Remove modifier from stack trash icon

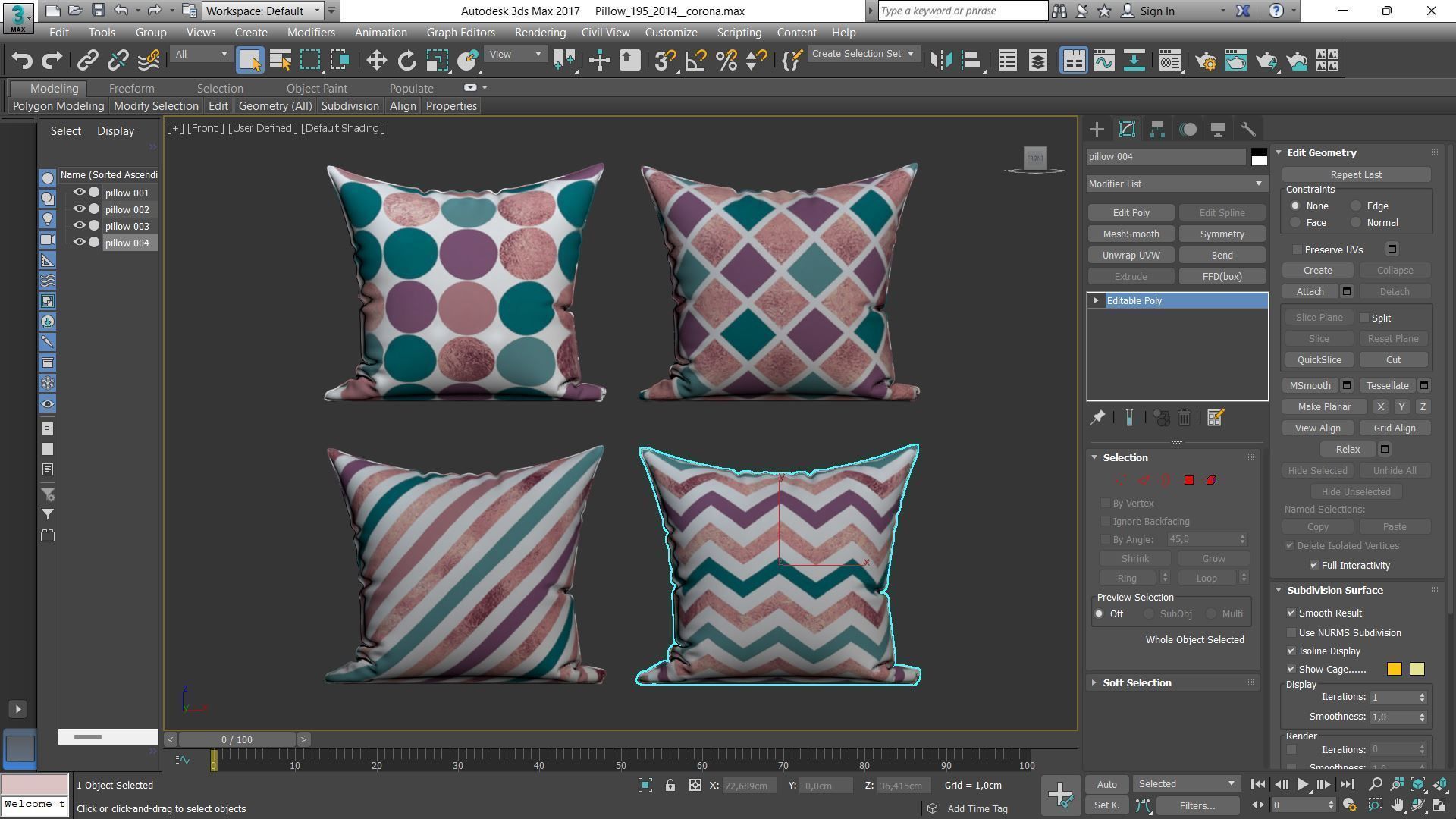[x=1185, y=418]
